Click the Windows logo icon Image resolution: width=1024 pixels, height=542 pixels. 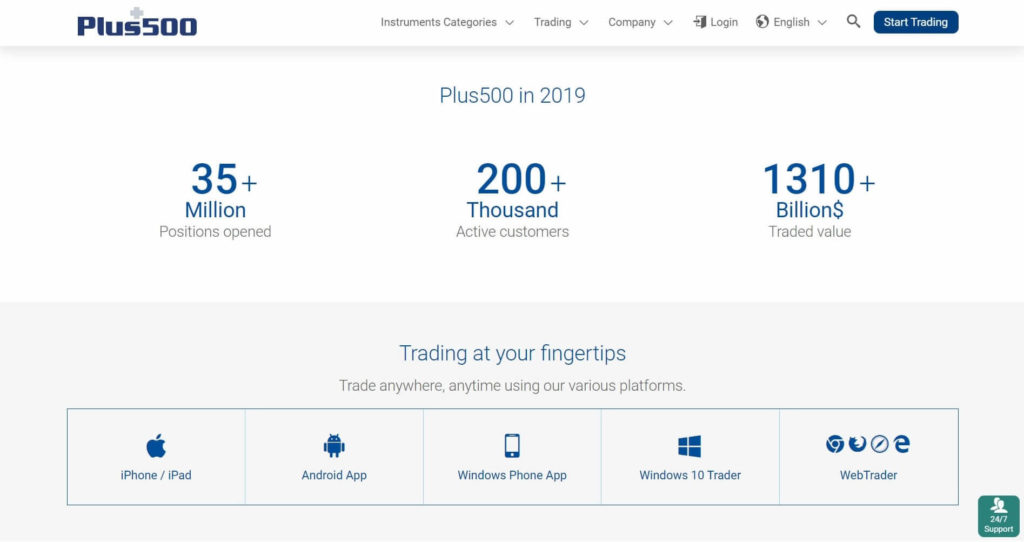690,446
